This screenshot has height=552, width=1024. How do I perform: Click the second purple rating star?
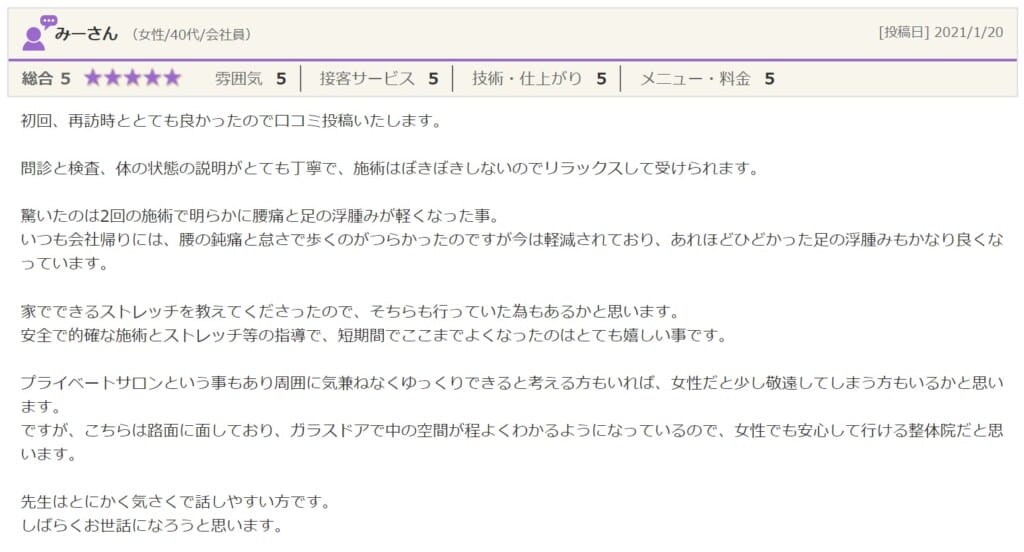tap(113, 78)
